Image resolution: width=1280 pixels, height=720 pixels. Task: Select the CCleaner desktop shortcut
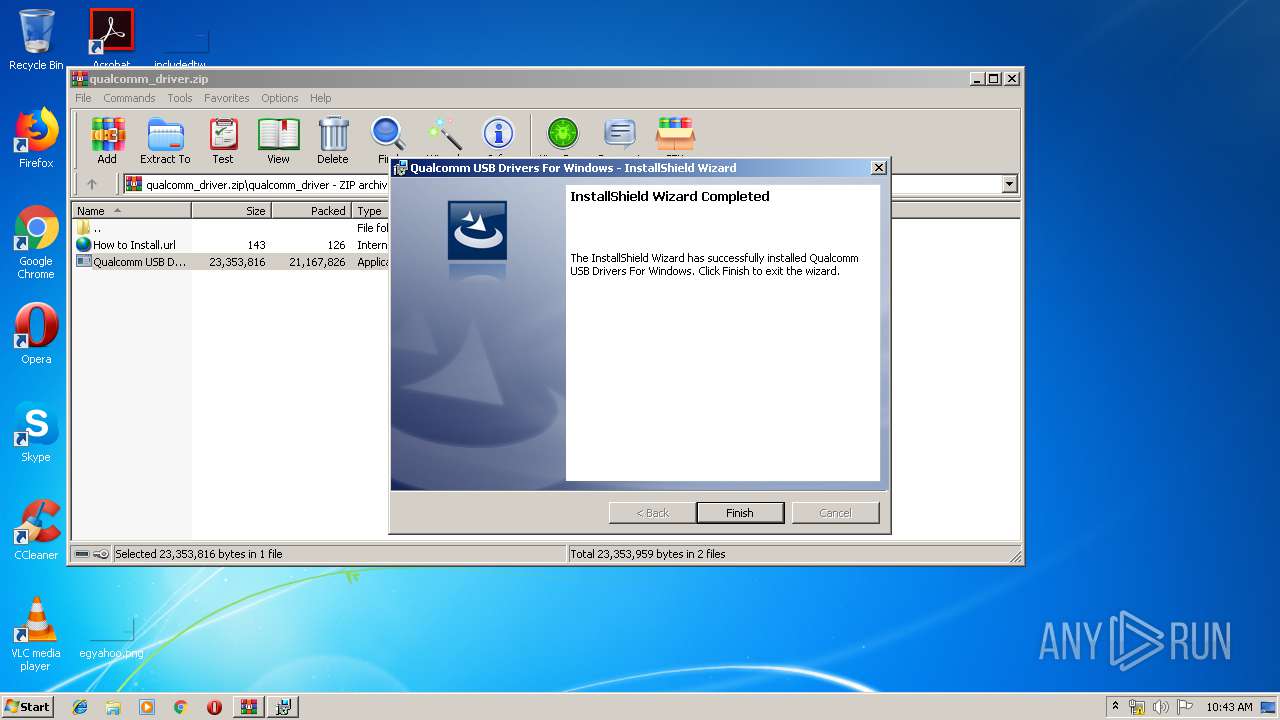(36, 530)
